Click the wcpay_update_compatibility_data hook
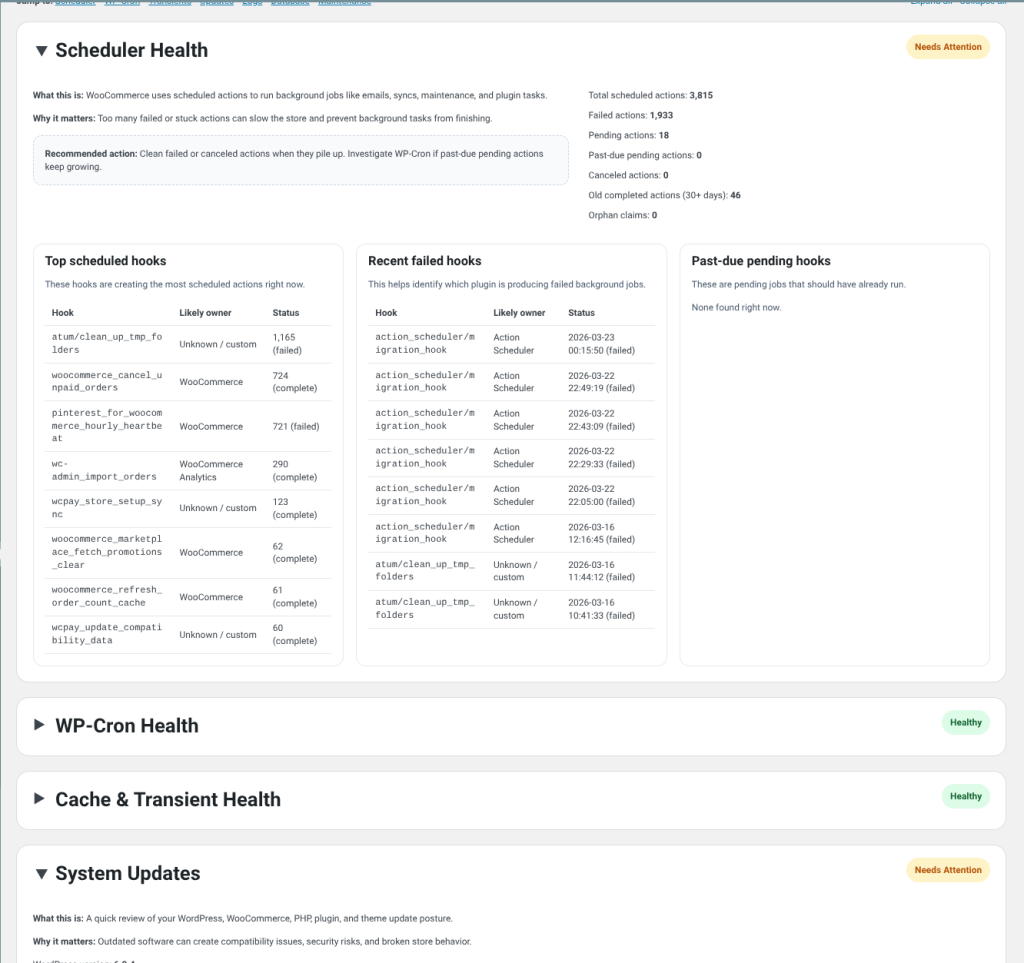 tap(106, 634)
